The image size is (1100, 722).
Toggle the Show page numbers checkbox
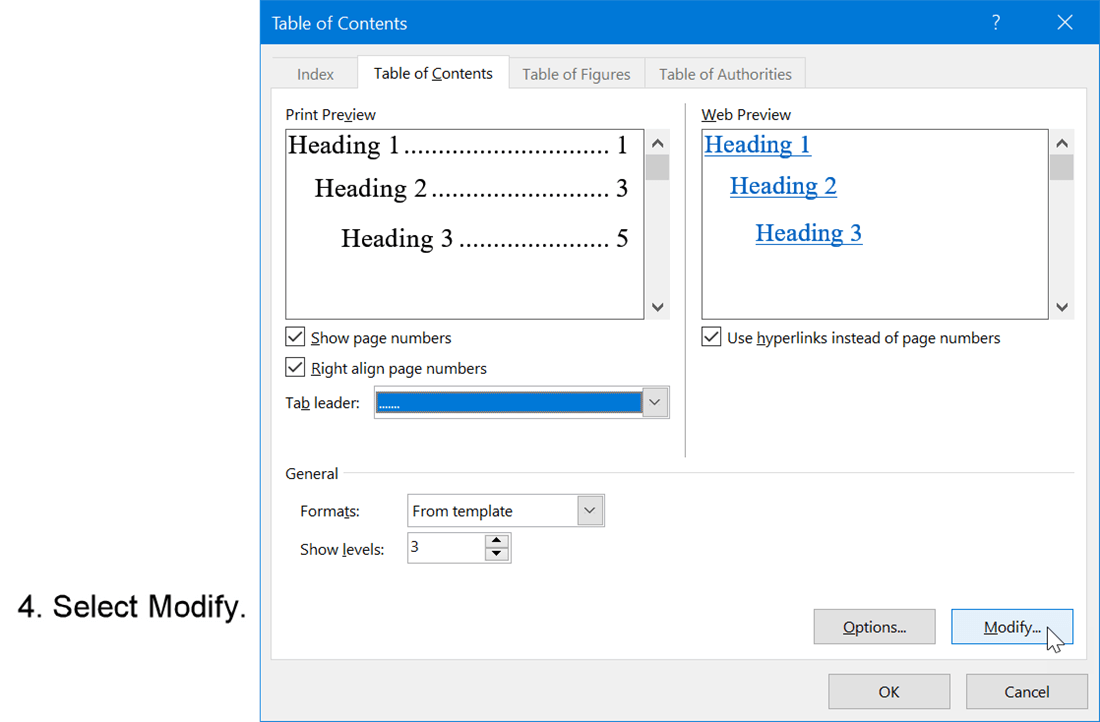pyautogui.click(x=295, y=337)
